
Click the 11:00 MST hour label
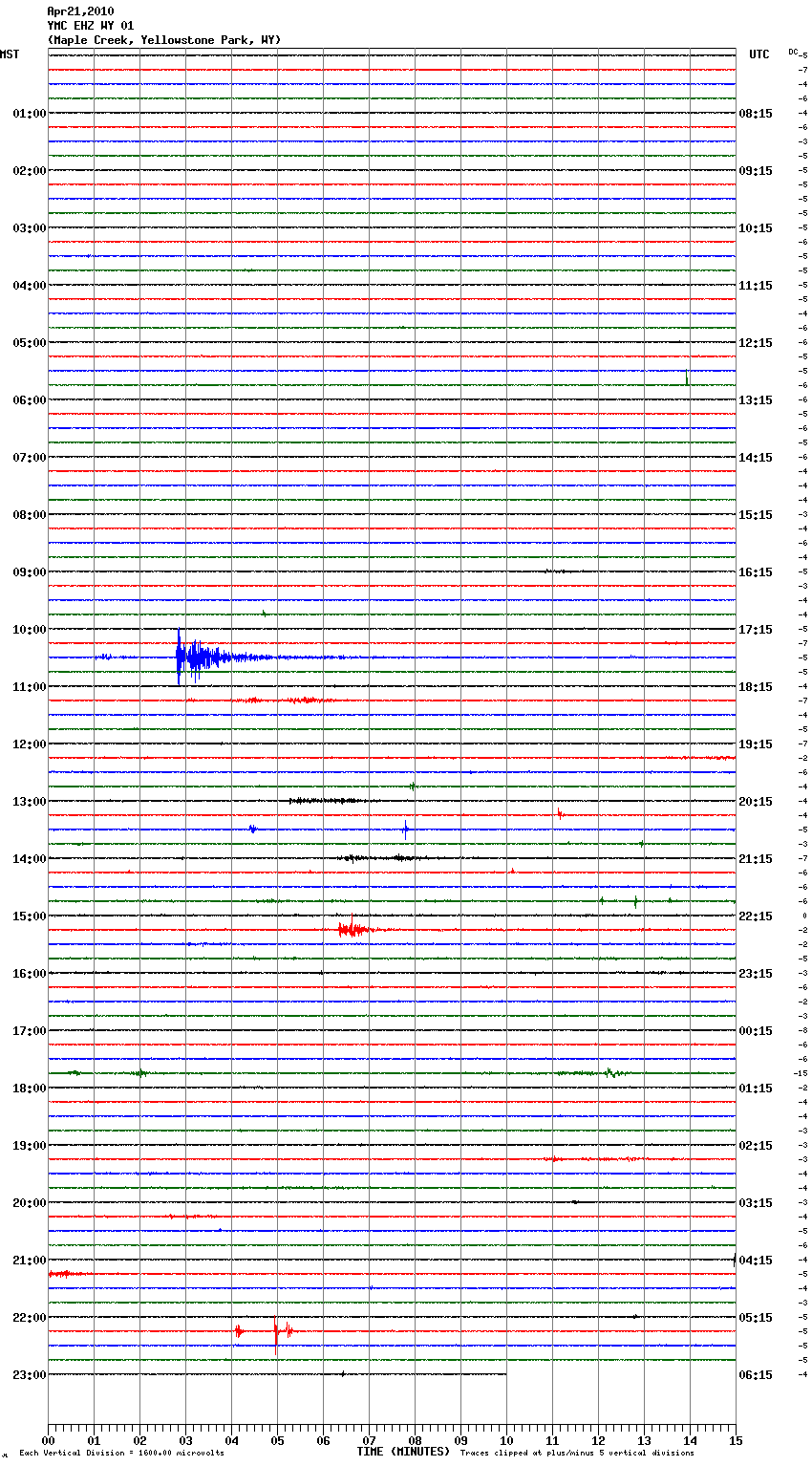(30, 687)
